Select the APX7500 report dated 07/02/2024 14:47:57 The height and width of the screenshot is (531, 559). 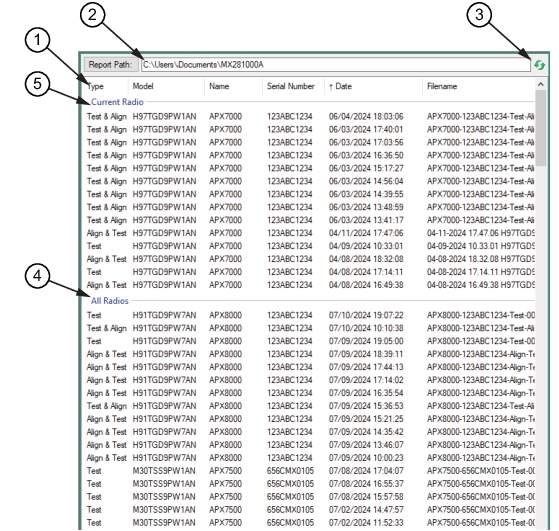(x=310, y=510)
